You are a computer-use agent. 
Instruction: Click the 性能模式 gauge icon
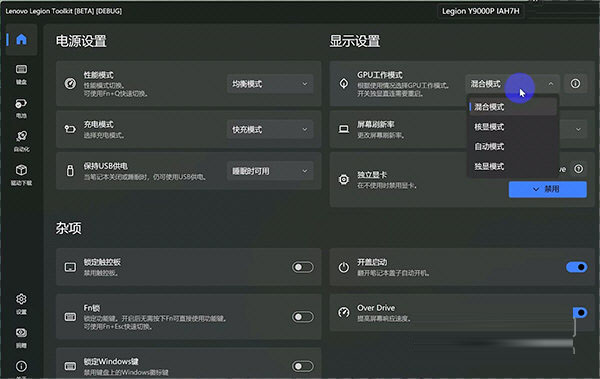click(x=70, y=83)
